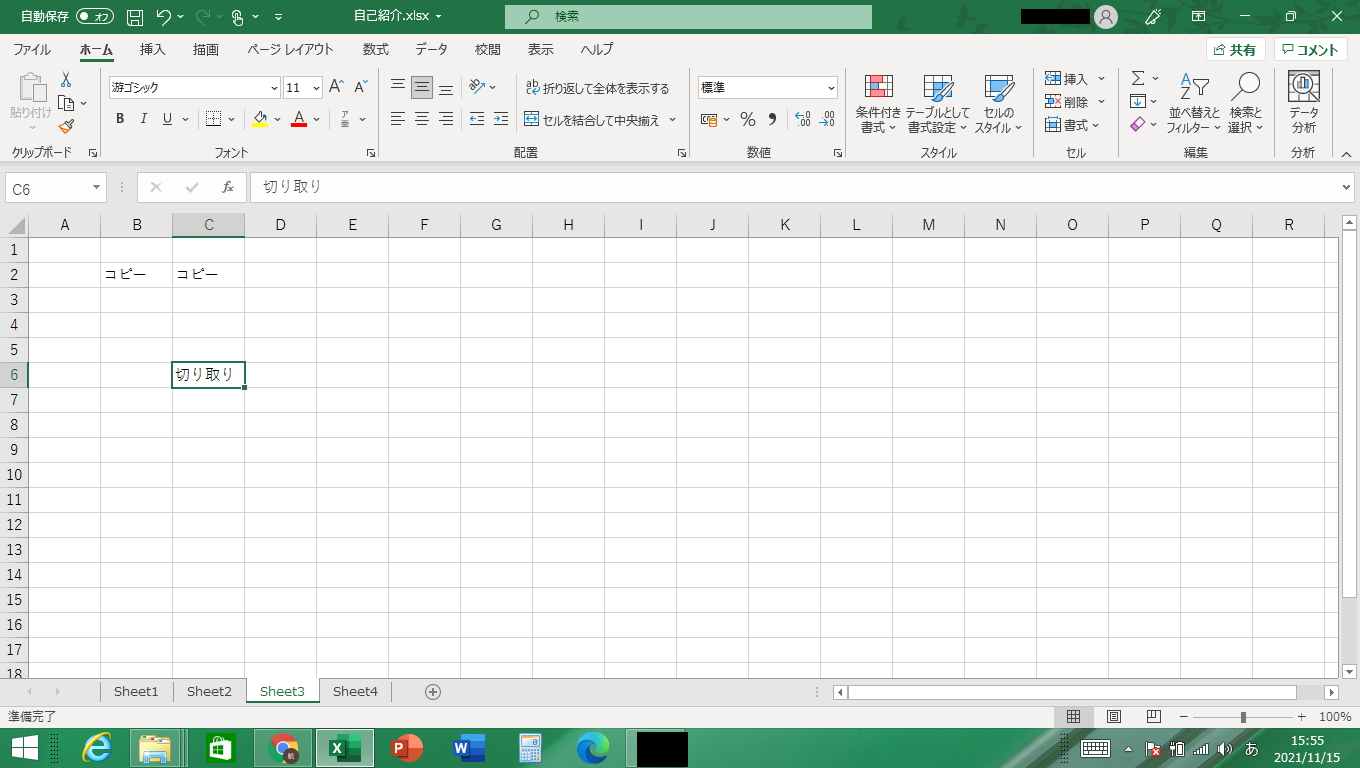
Task: Add a new sheet with plus button
Action: point(433,691)
